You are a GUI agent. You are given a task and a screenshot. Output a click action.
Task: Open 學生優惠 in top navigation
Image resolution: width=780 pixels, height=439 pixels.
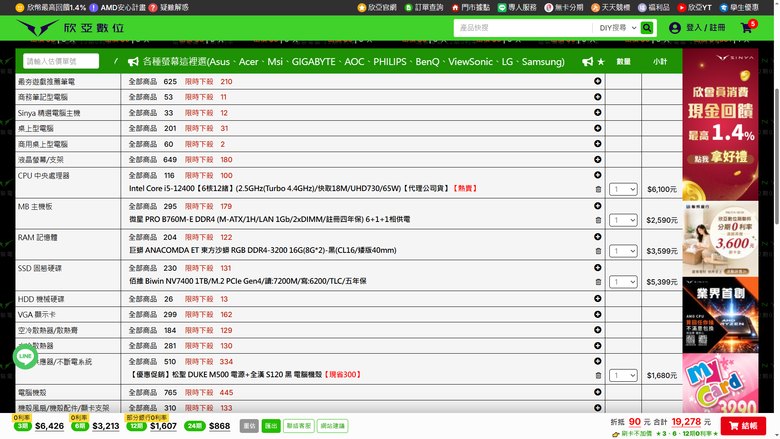pos(739,7)
